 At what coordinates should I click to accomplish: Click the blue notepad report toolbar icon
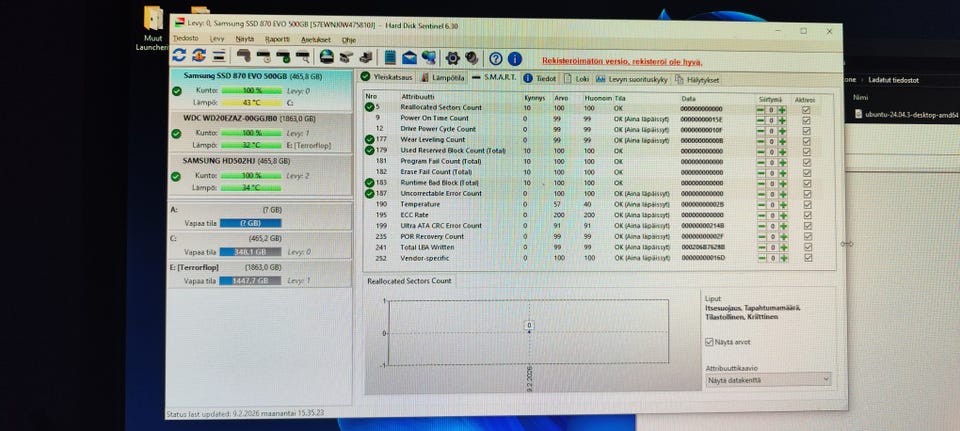(390, 58)
